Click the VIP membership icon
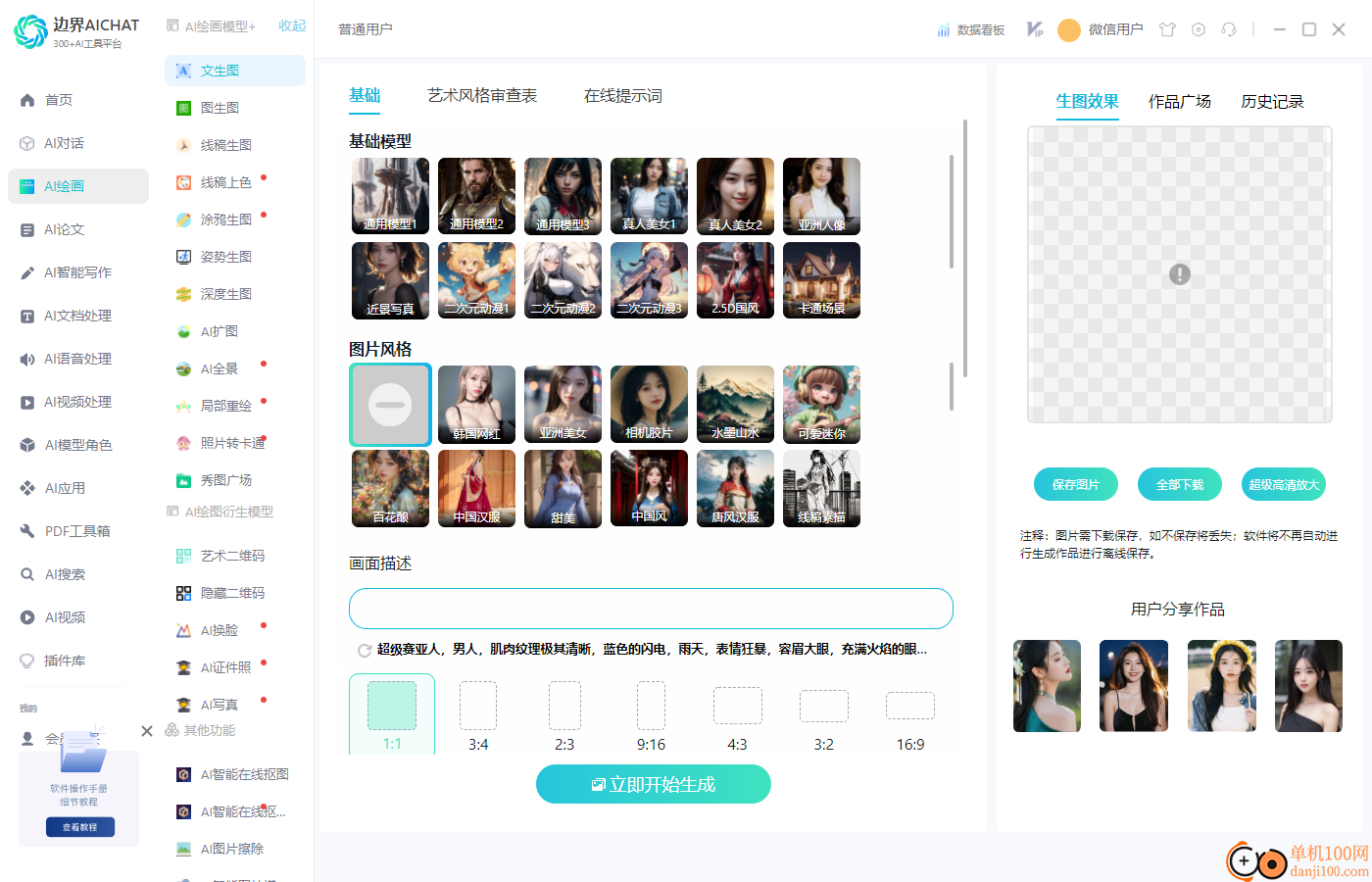This screenshot has width=1372, height=882. click(1035, 29)
